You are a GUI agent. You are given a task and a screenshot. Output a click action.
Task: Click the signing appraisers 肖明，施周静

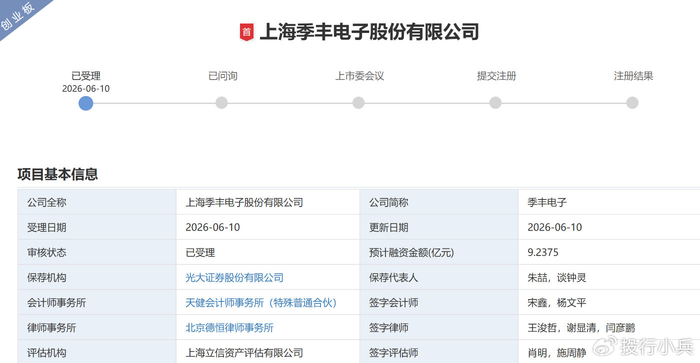557,353
